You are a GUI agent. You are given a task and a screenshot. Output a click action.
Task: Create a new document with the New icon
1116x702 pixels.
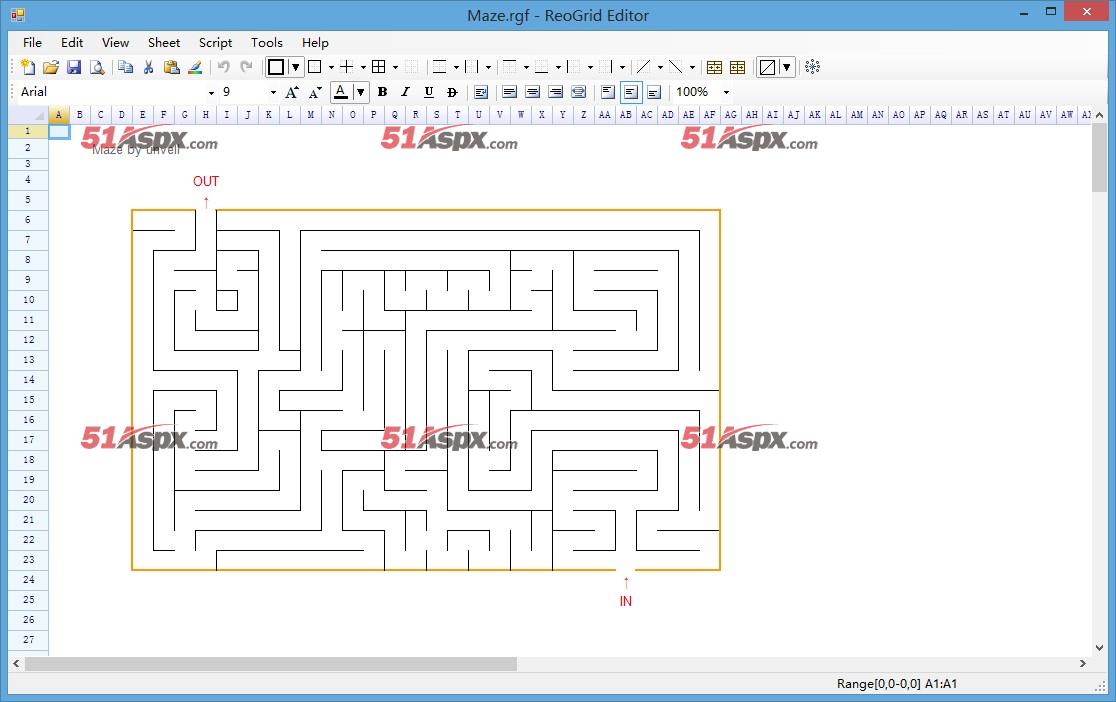28,67
